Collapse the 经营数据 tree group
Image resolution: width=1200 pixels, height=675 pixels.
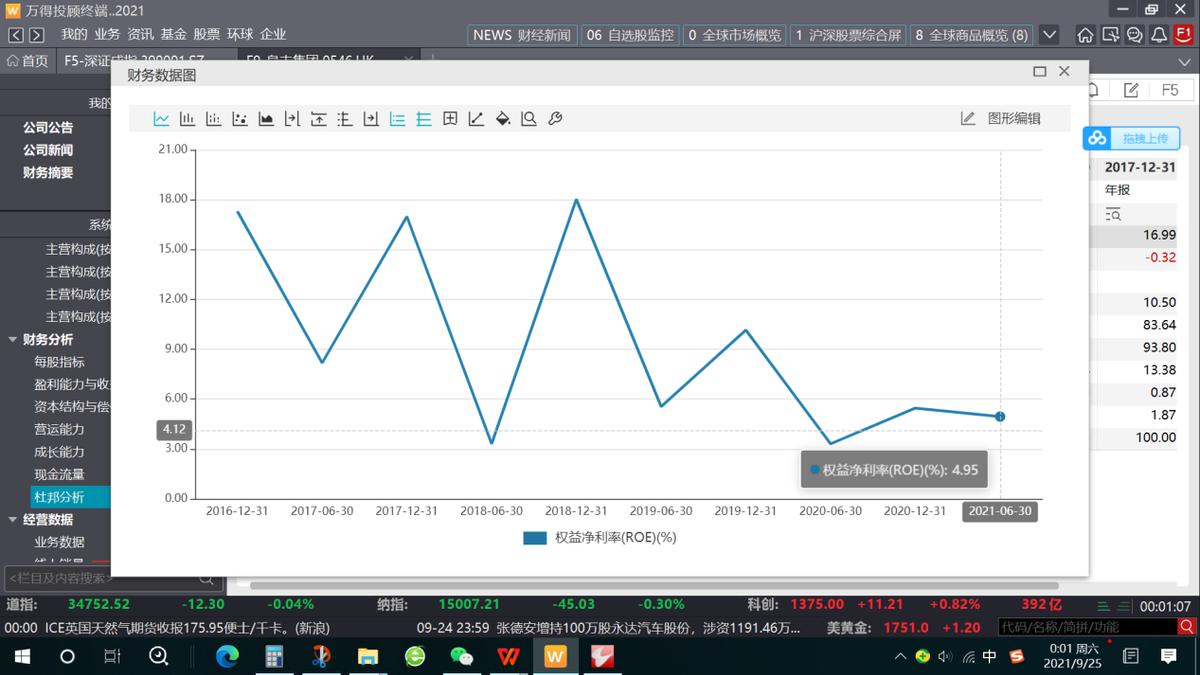click(13, 520)
